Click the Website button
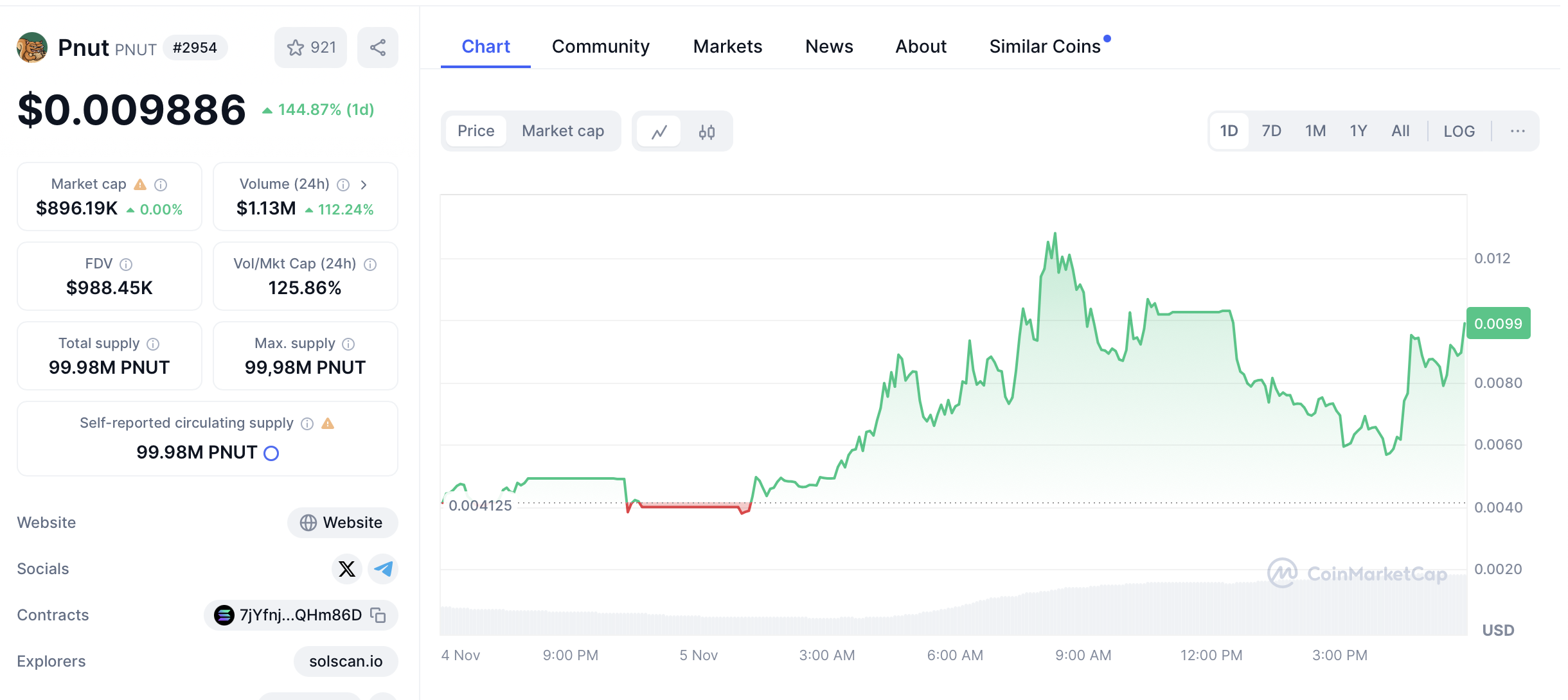 pos(342,523)
